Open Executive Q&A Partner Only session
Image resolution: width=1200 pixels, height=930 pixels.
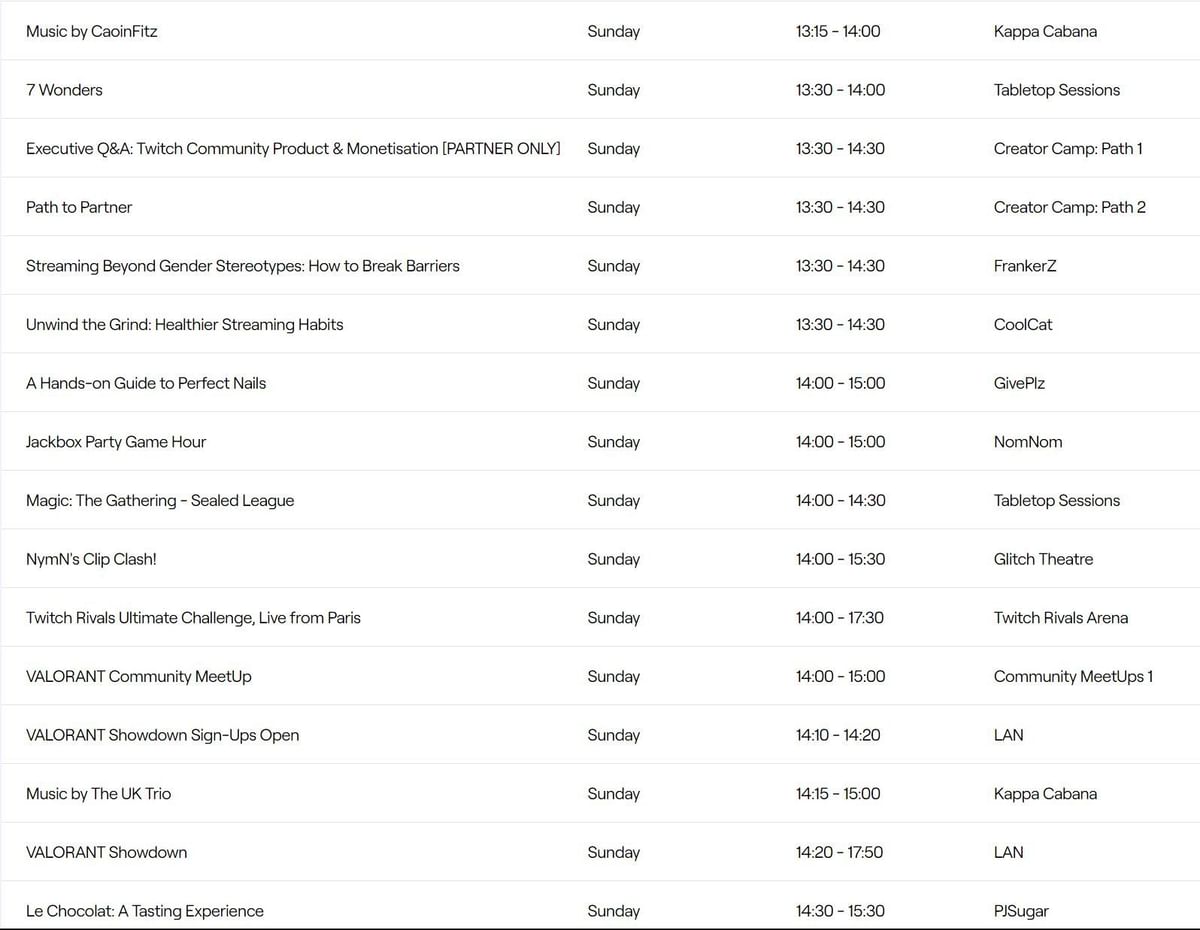coord(293,148)
